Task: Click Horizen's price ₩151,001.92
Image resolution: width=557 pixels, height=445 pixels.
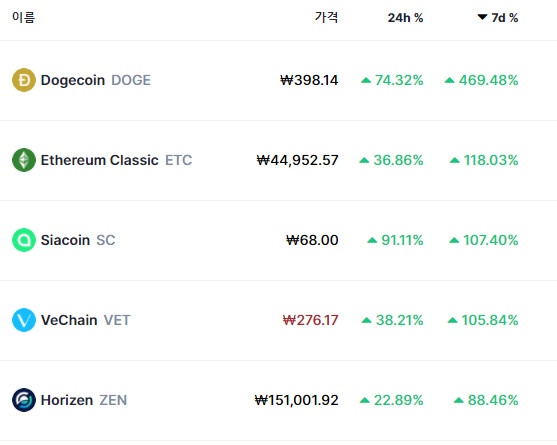Action: [297, 400]
